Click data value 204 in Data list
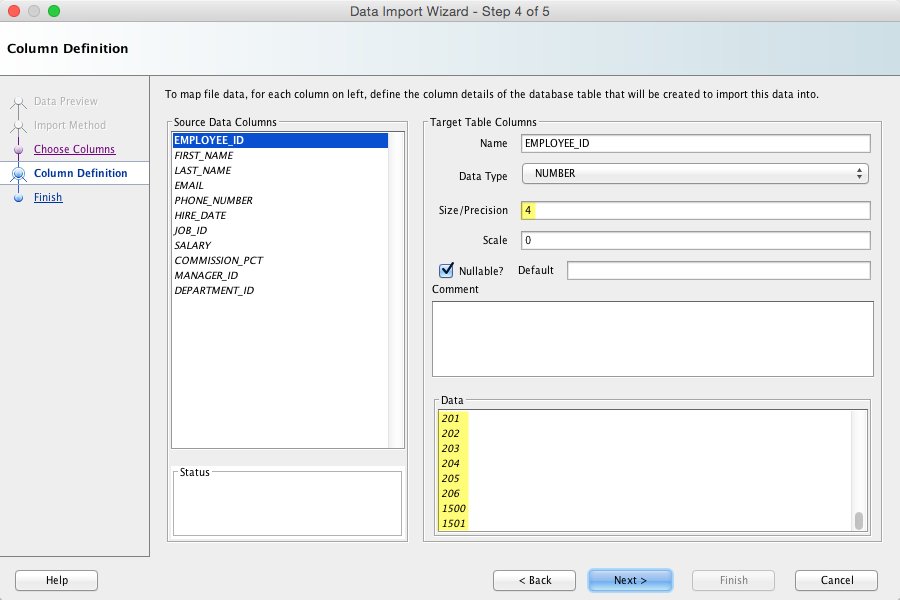Image resolution: width=900 pixels, height=600 pixels. 451,463
